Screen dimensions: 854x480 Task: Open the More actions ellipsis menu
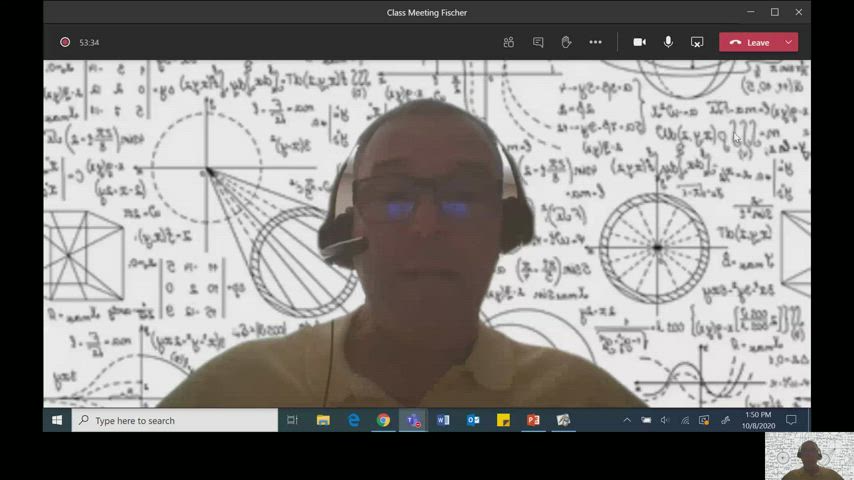coord(596,42)
